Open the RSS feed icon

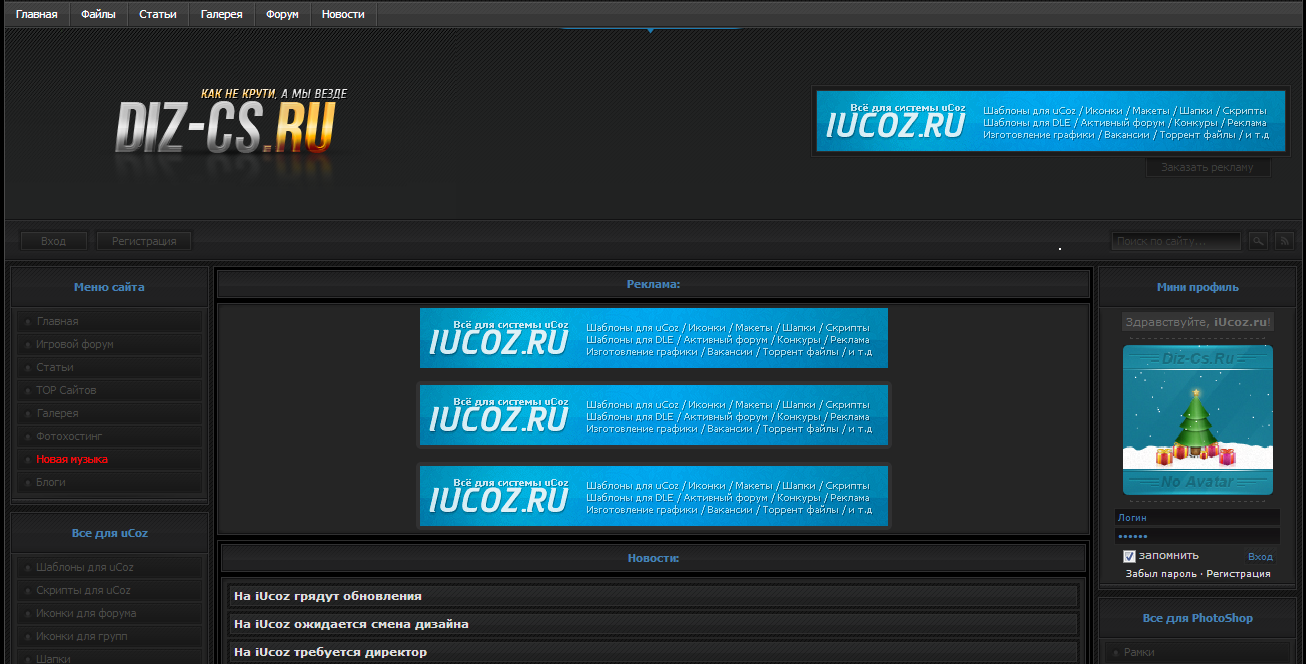tap(1285, 241)
